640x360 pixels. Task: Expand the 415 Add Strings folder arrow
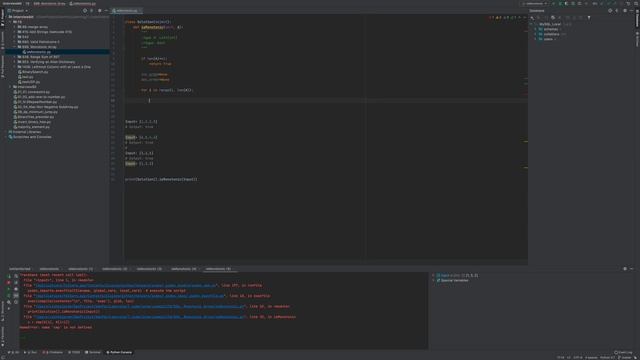(x=15, y=32)
